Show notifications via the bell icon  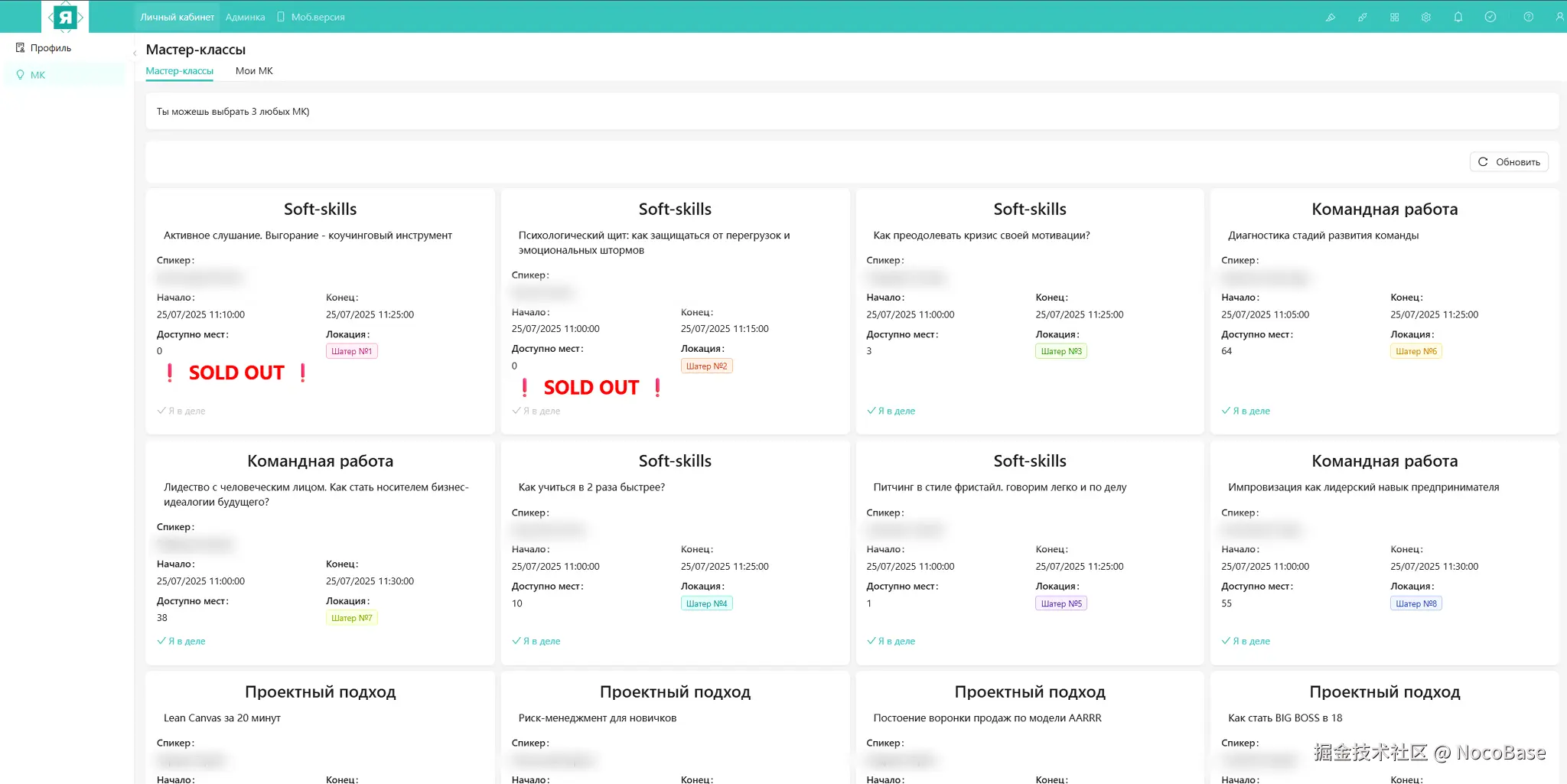(1458, 17)
